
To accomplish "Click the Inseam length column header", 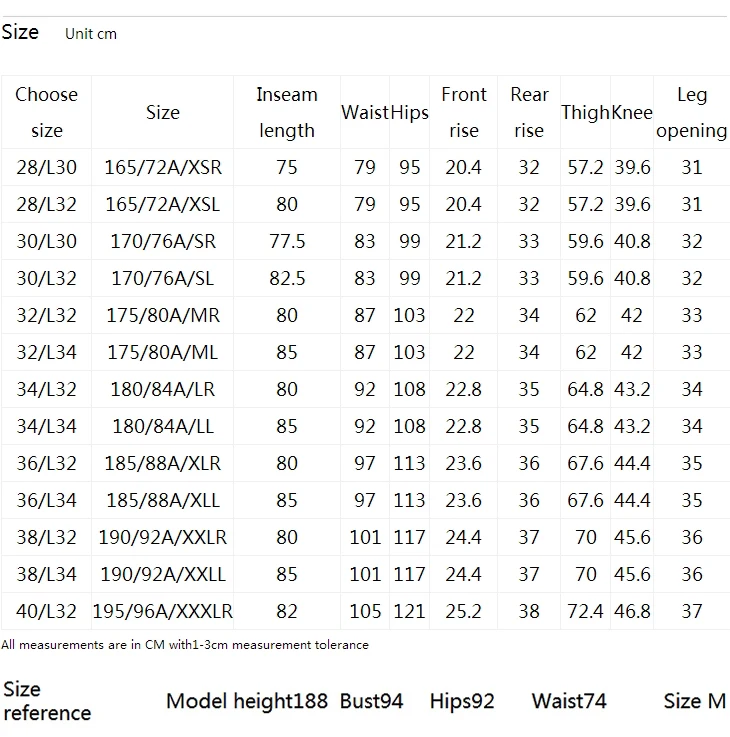I will (x=287, y=112).
